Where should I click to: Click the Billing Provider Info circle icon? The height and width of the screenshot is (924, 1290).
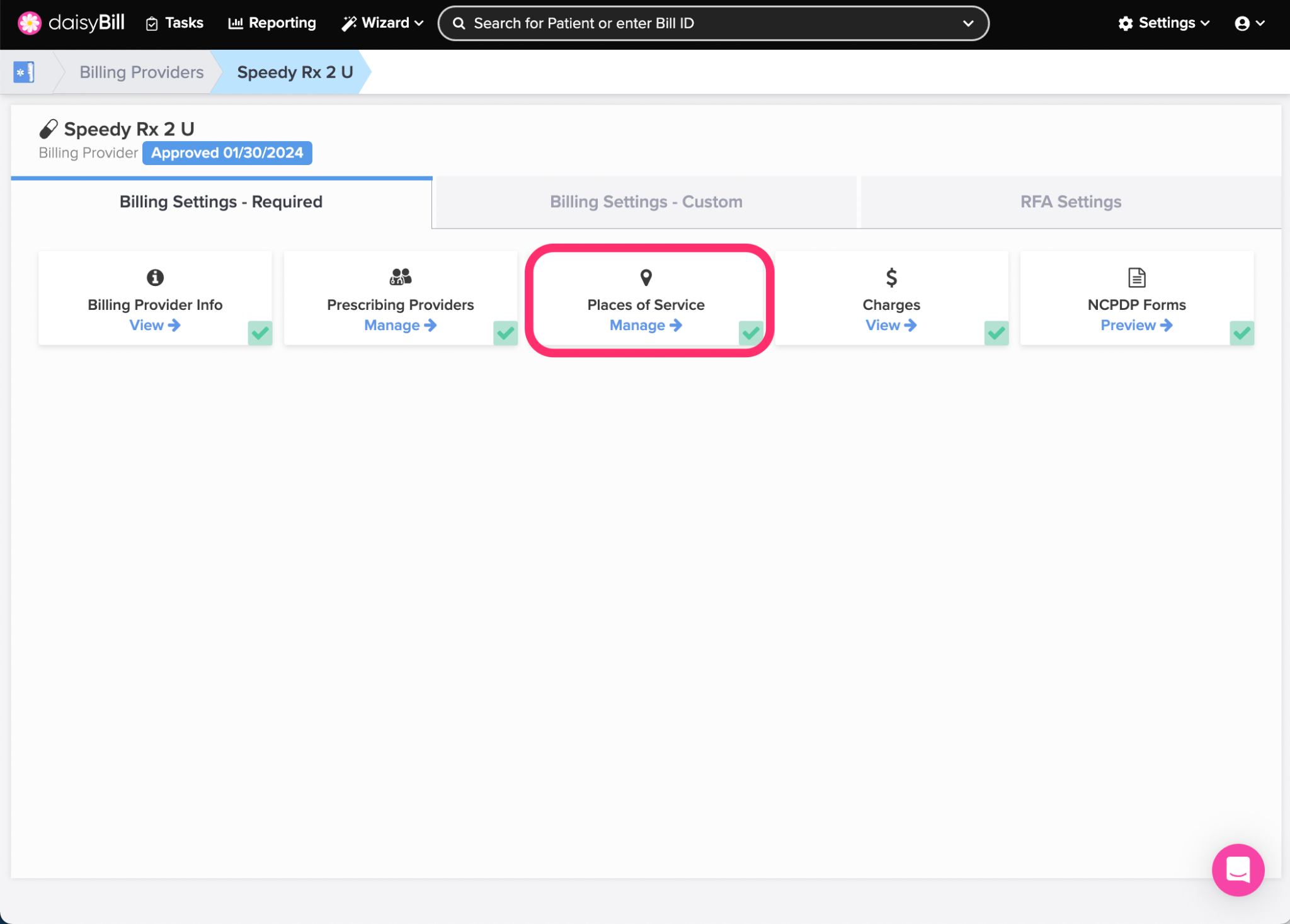(x=155, y=277)
